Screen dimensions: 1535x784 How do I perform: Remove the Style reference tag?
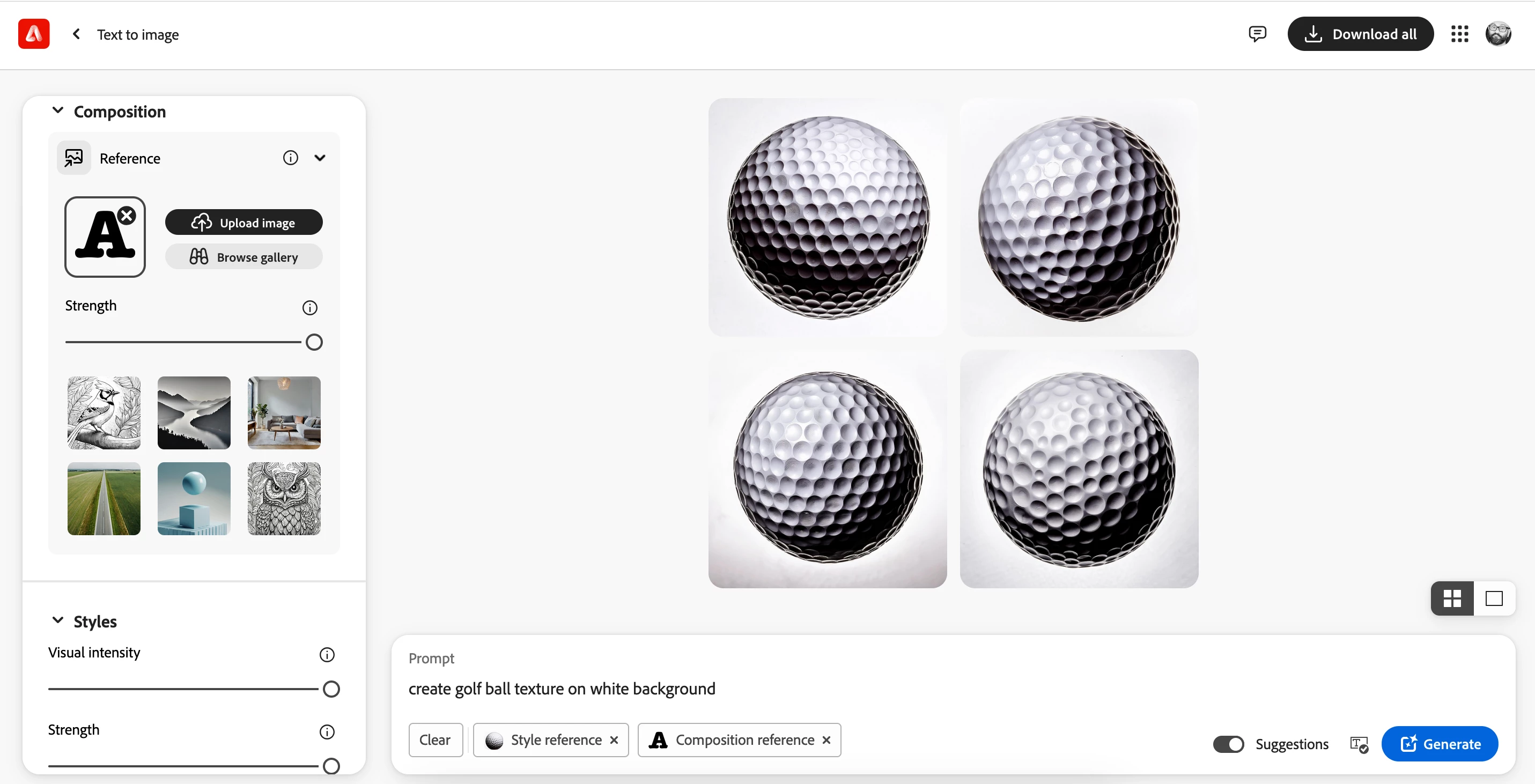614,740
